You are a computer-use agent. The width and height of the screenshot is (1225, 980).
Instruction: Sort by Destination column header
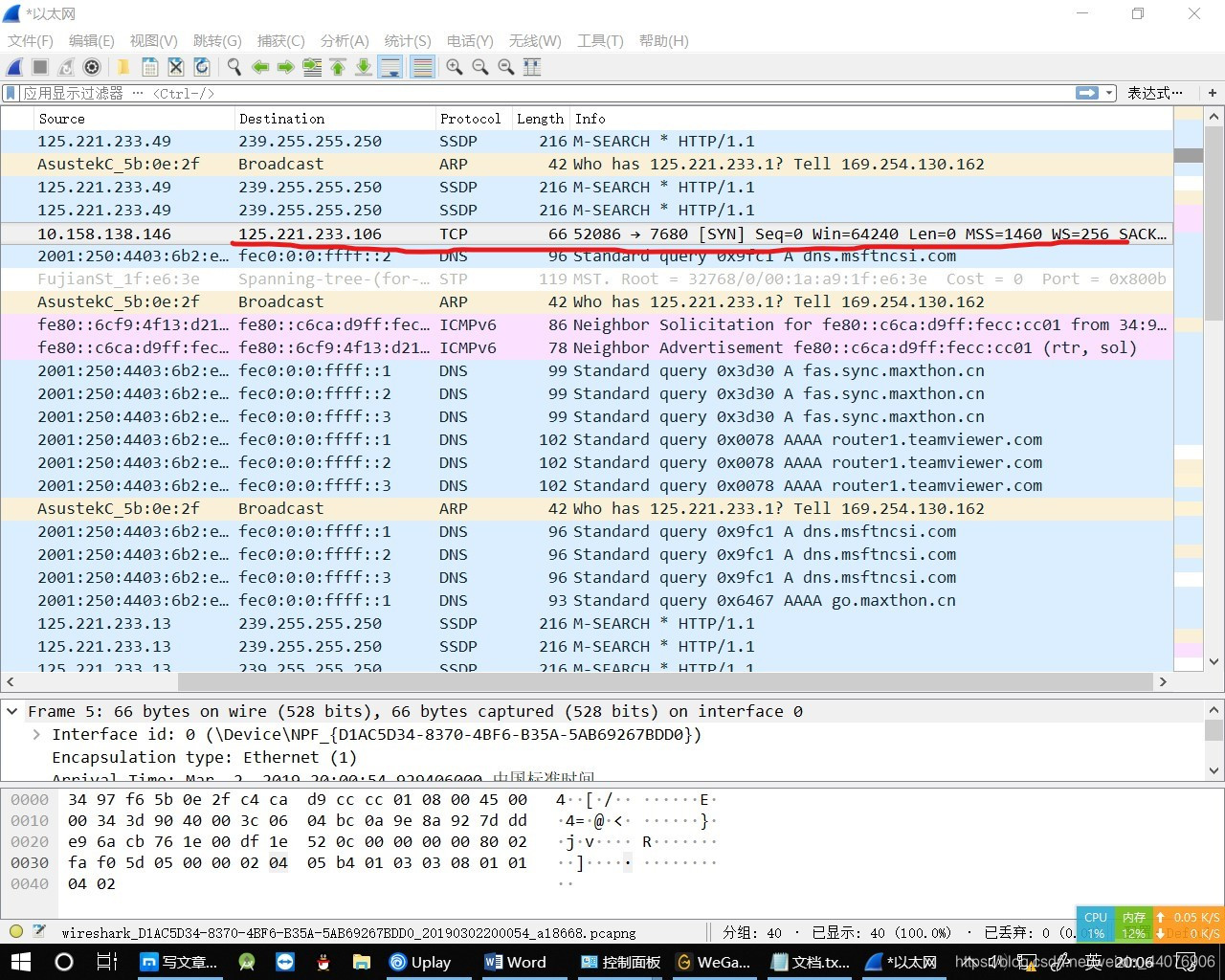pos(335,119)
